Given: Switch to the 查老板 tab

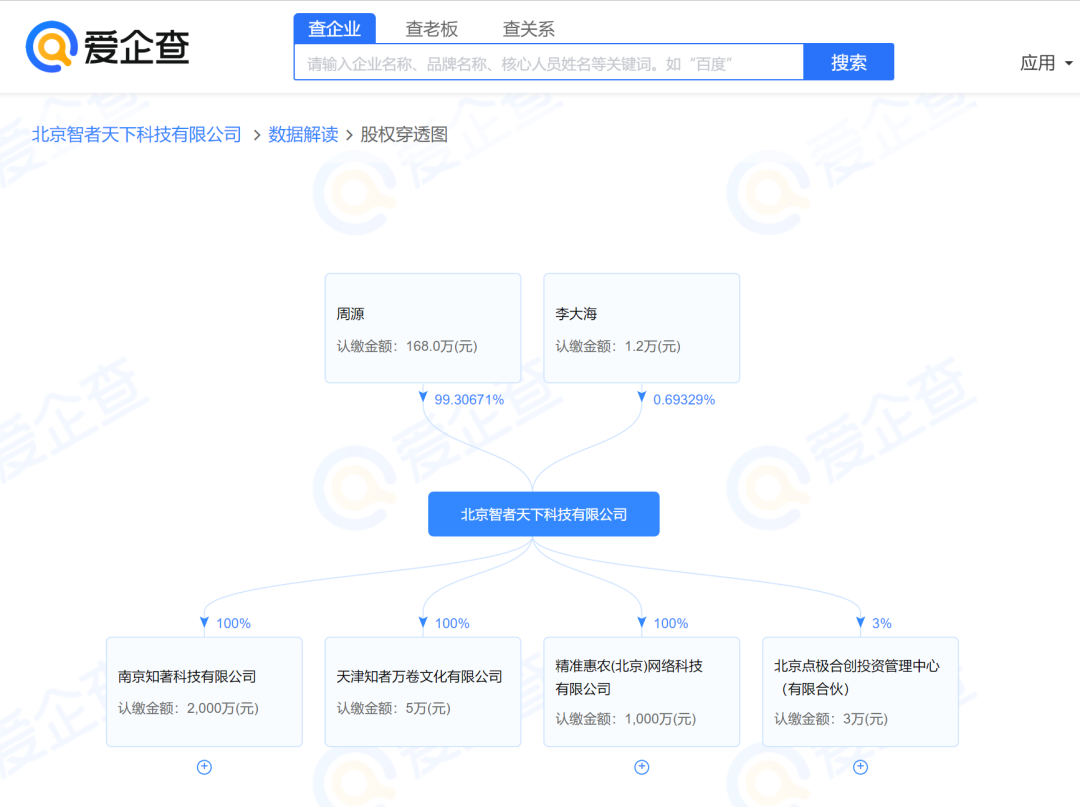Looking at the screenshot, I should (x=431, y=29).
